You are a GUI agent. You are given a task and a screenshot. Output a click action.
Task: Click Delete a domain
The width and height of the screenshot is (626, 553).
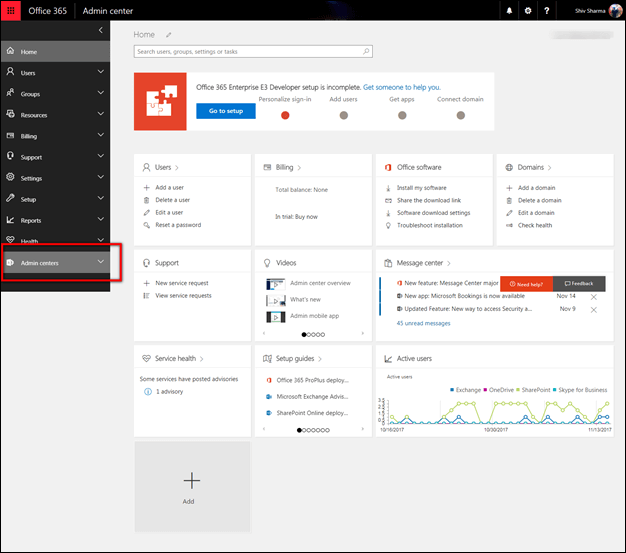[x=539, y=200]
